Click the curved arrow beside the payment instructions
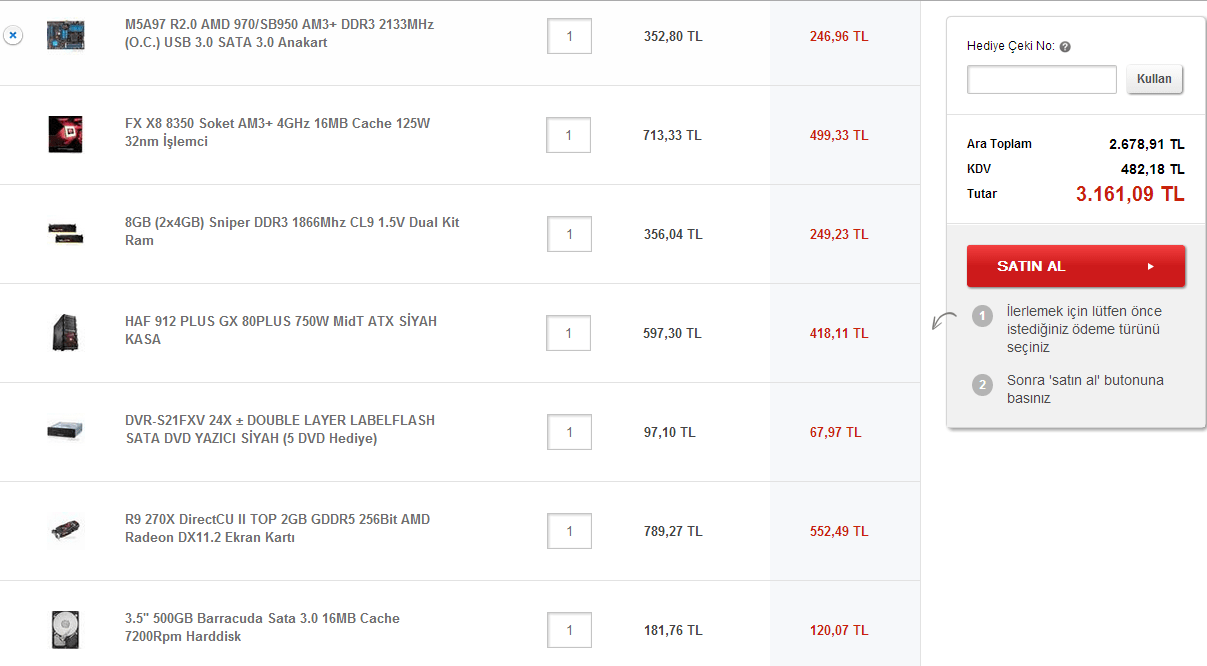This screenshot has height=666, width=1207. (x=942, y=322)
